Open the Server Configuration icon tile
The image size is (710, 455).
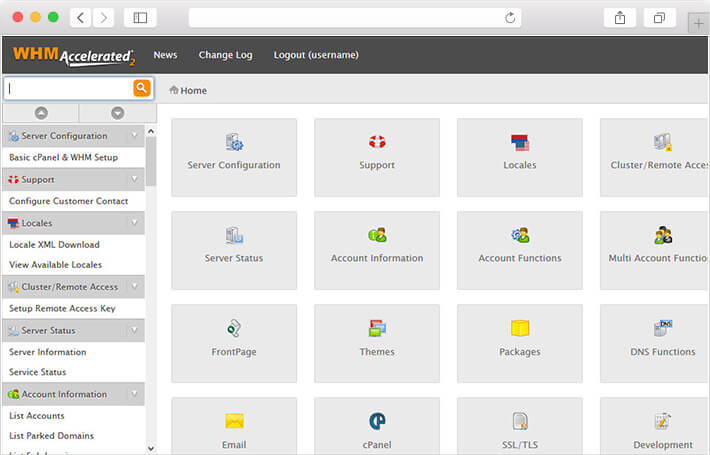point(234,157)
